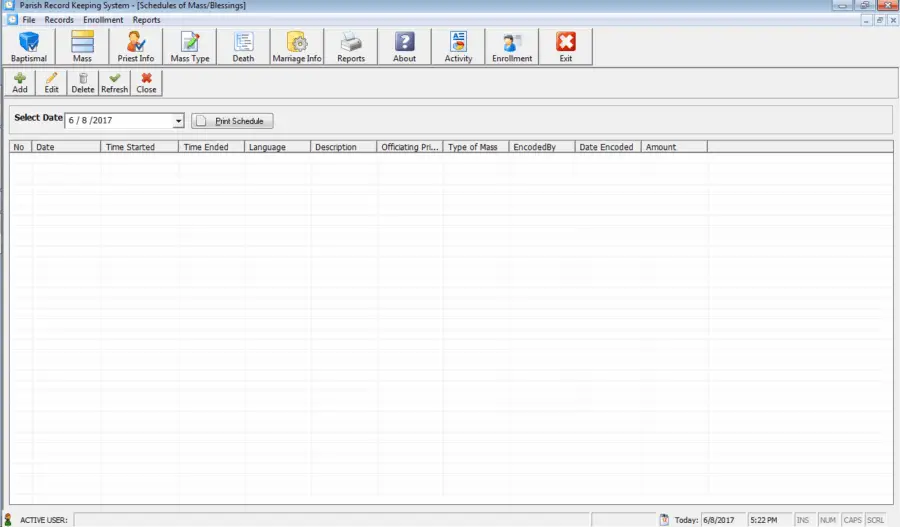
Task: Refresh the schedule list
Action: coord(114,83)
